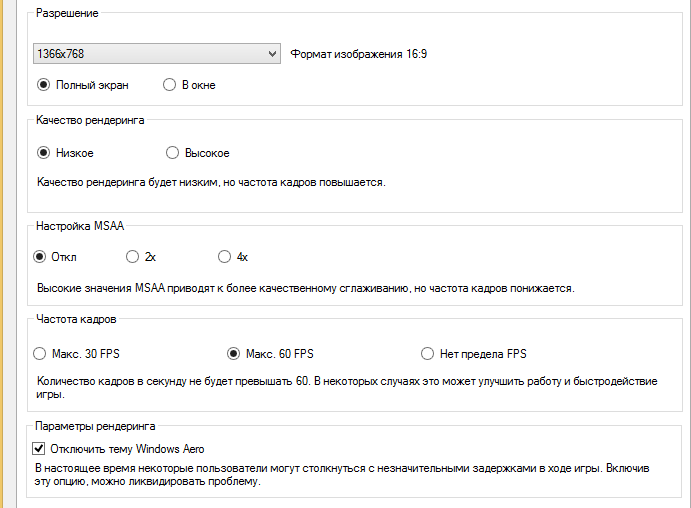Click the Частота кадров group label
Screen dimensions: 691x508
pyautogui.click(x=75, y=319)
